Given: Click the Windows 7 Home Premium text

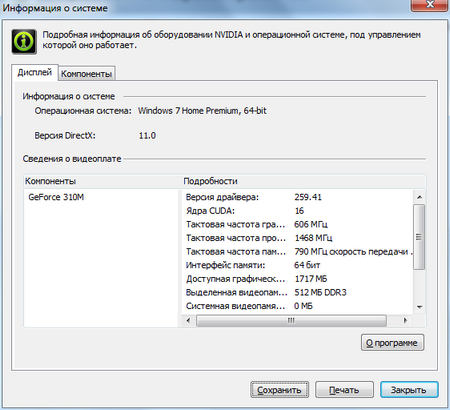Looking at the screenshot, I should point(202,111).
